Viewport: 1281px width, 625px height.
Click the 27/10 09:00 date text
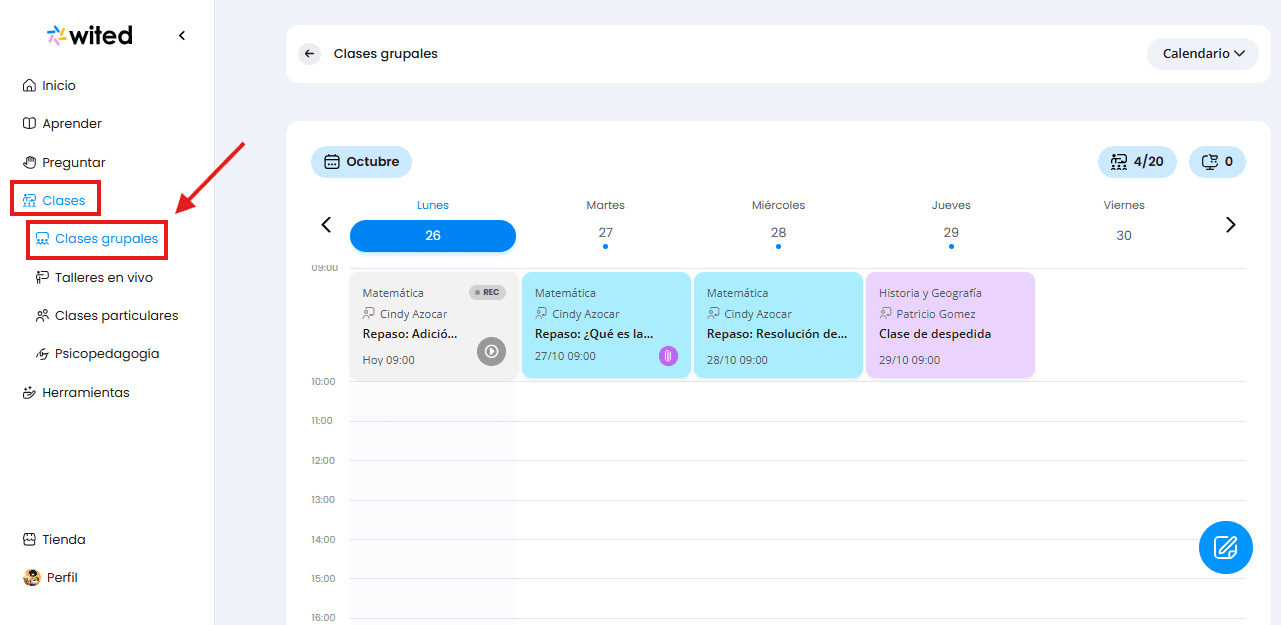coord(565,356)
